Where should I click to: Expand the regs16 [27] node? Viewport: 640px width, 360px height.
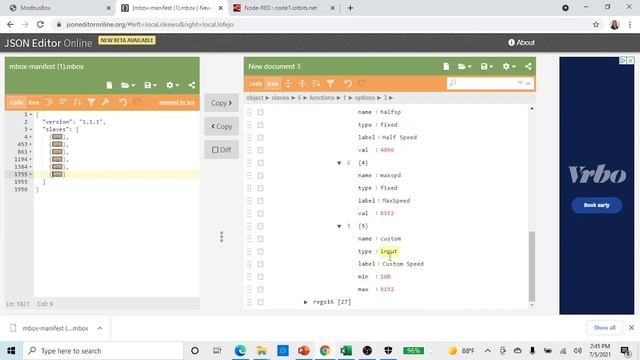coord(305,302)
